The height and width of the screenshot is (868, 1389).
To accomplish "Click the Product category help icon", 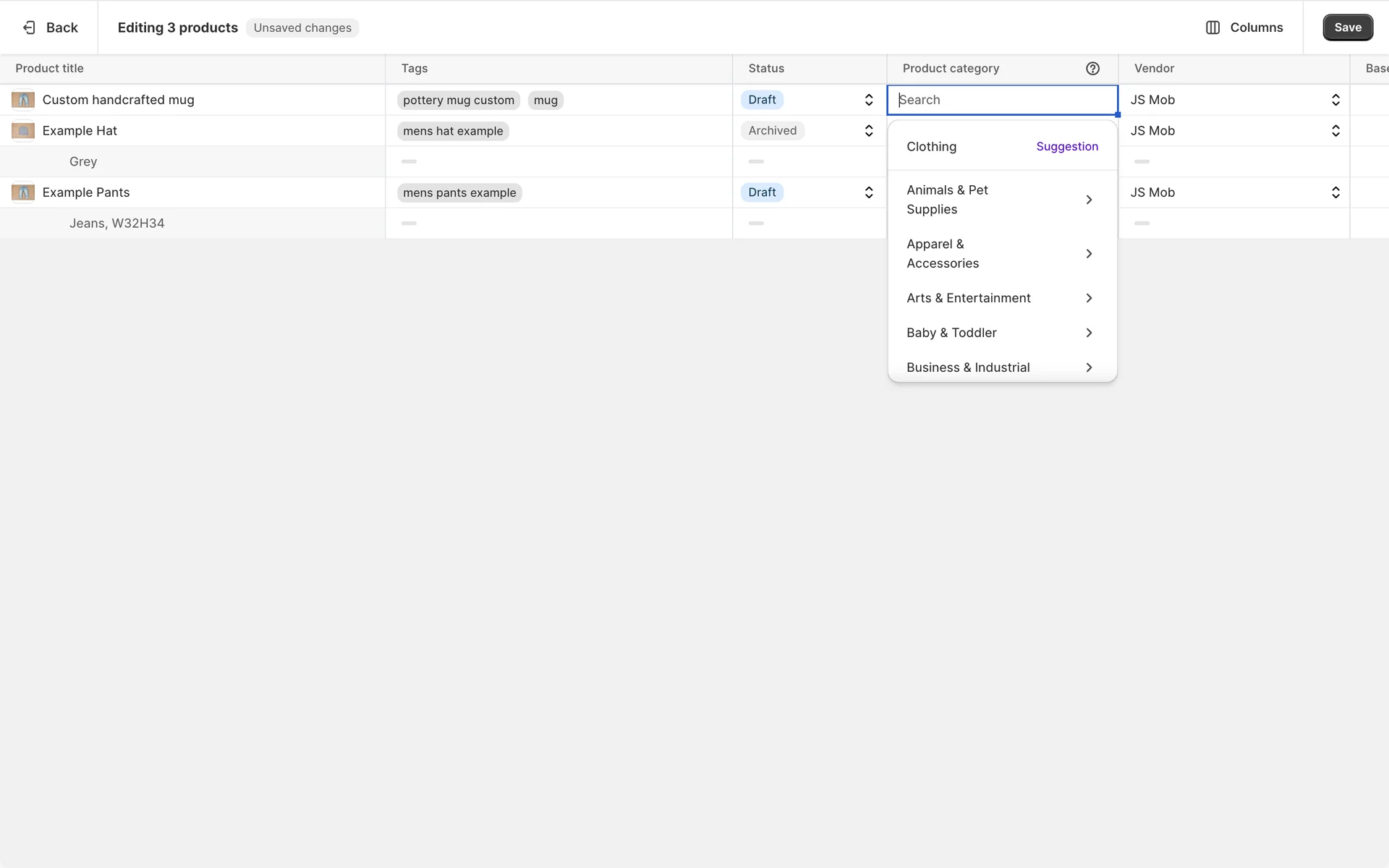I will (1092, 69).
